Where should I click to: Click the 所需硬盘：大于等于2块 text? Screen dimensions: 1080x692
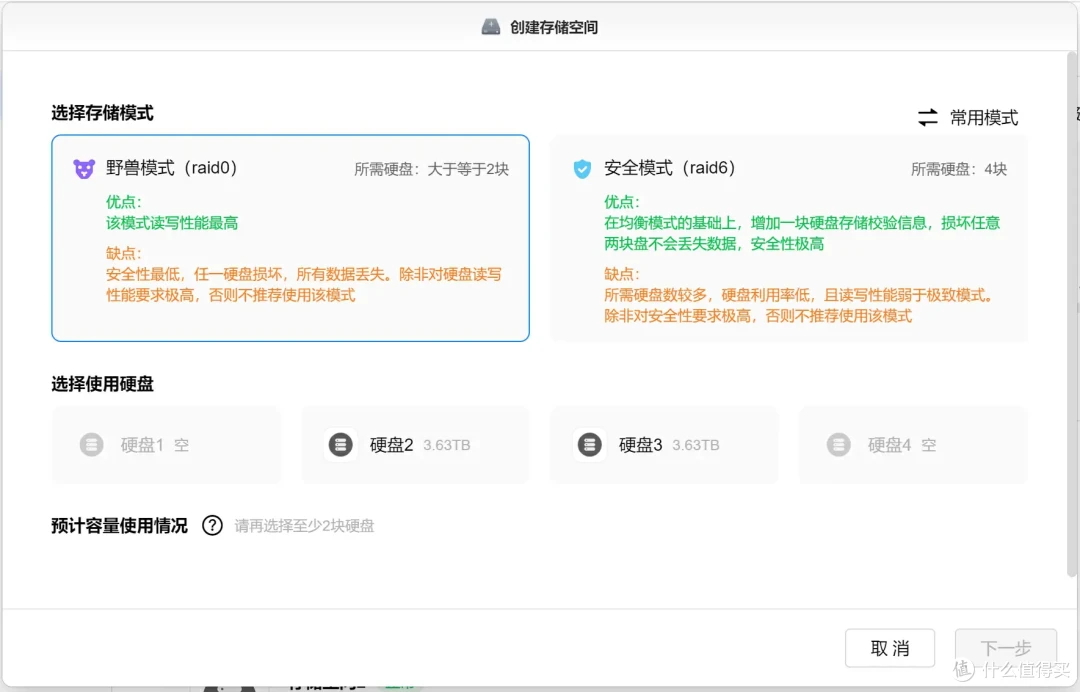431,169
